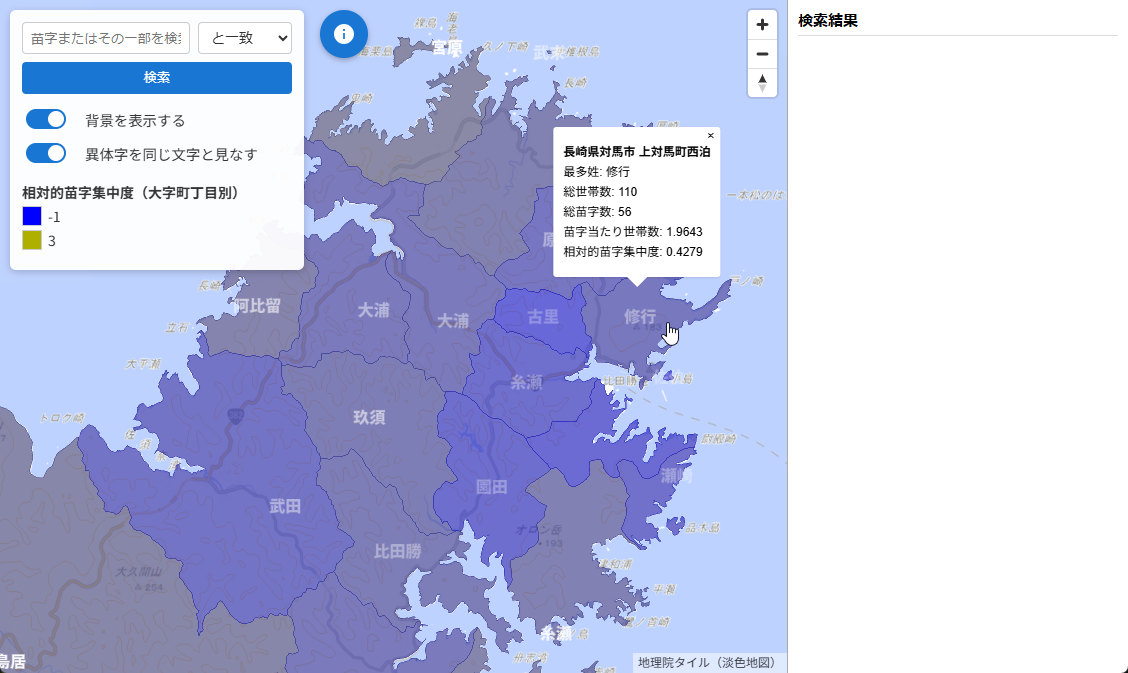Click popup title 長崎県対馬市 上対馬町西泊
1128x673 pixels.
(637, 152)
